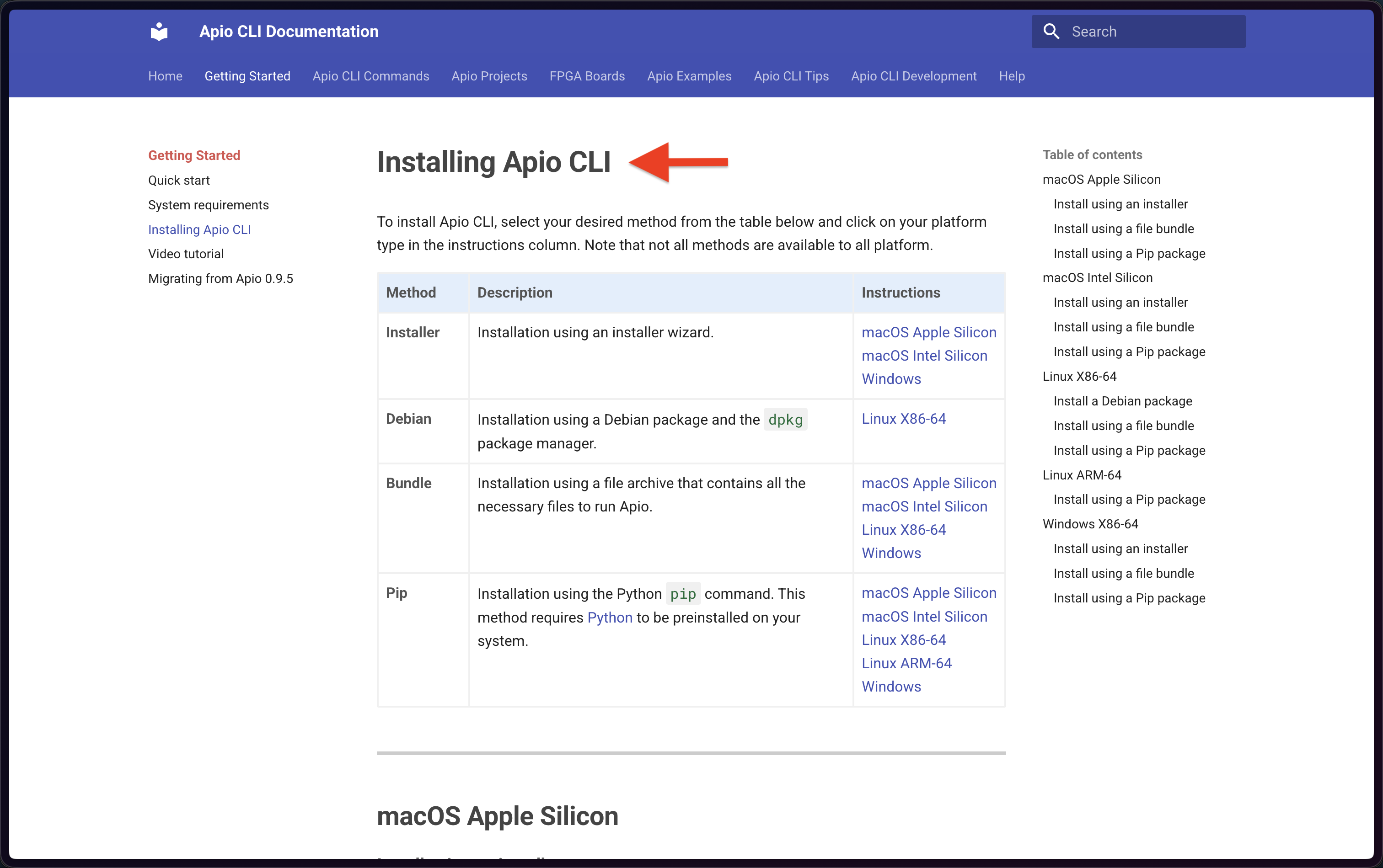1383x868 pixels.
Task: Open the Apio CLI Tips tab
Action: (x=792, y=76)
